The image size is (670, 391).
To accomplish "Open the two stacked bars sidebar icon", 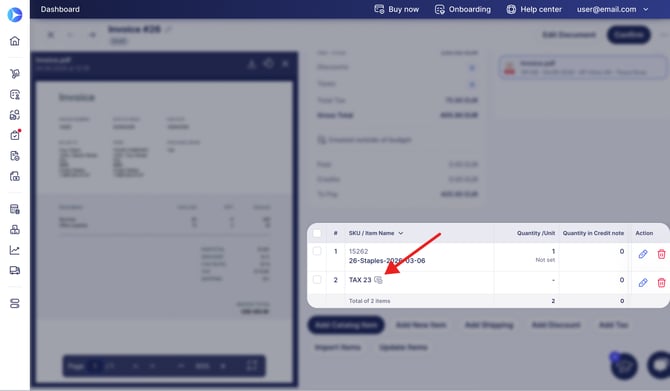I will [x=15, y=303].
